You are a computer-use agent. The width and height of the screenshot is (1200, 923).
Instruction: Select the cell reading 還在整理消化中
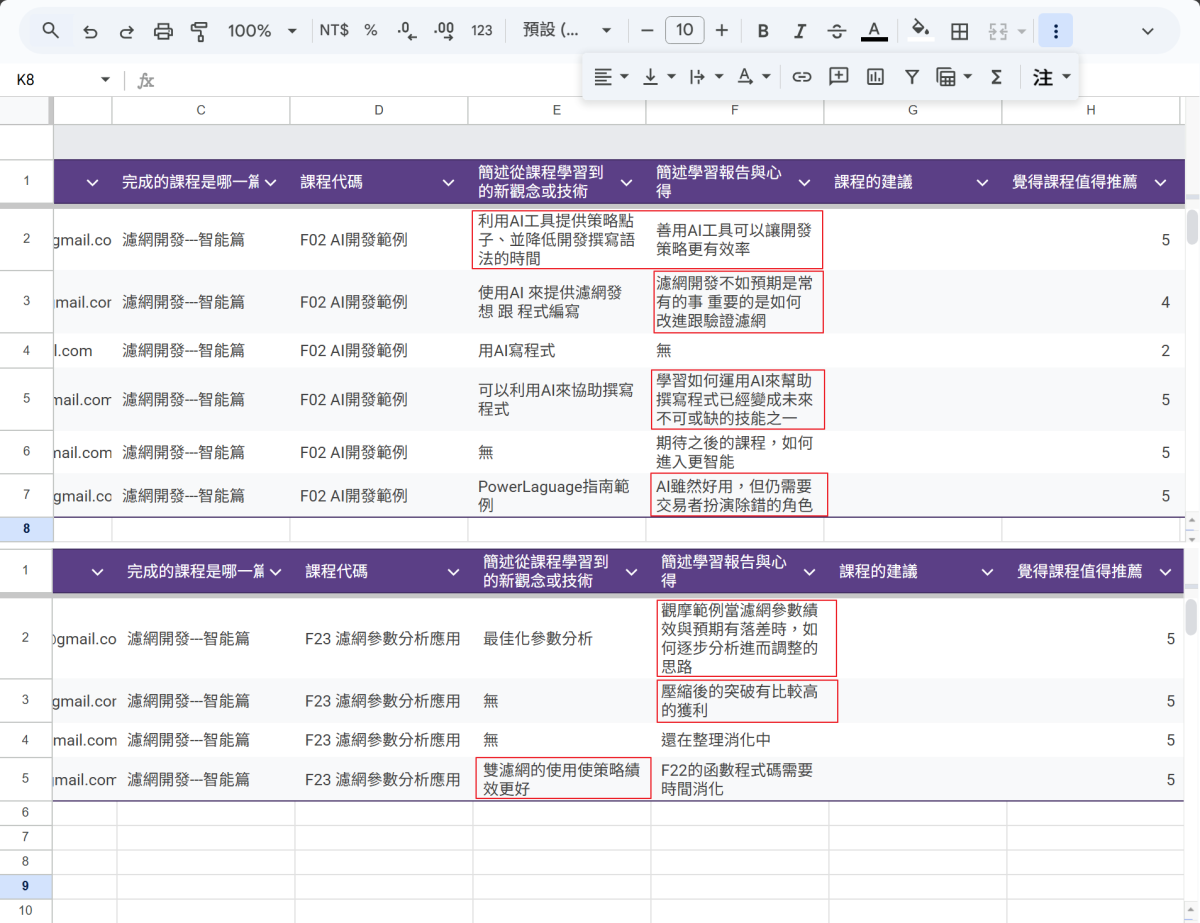click(740, 740)
